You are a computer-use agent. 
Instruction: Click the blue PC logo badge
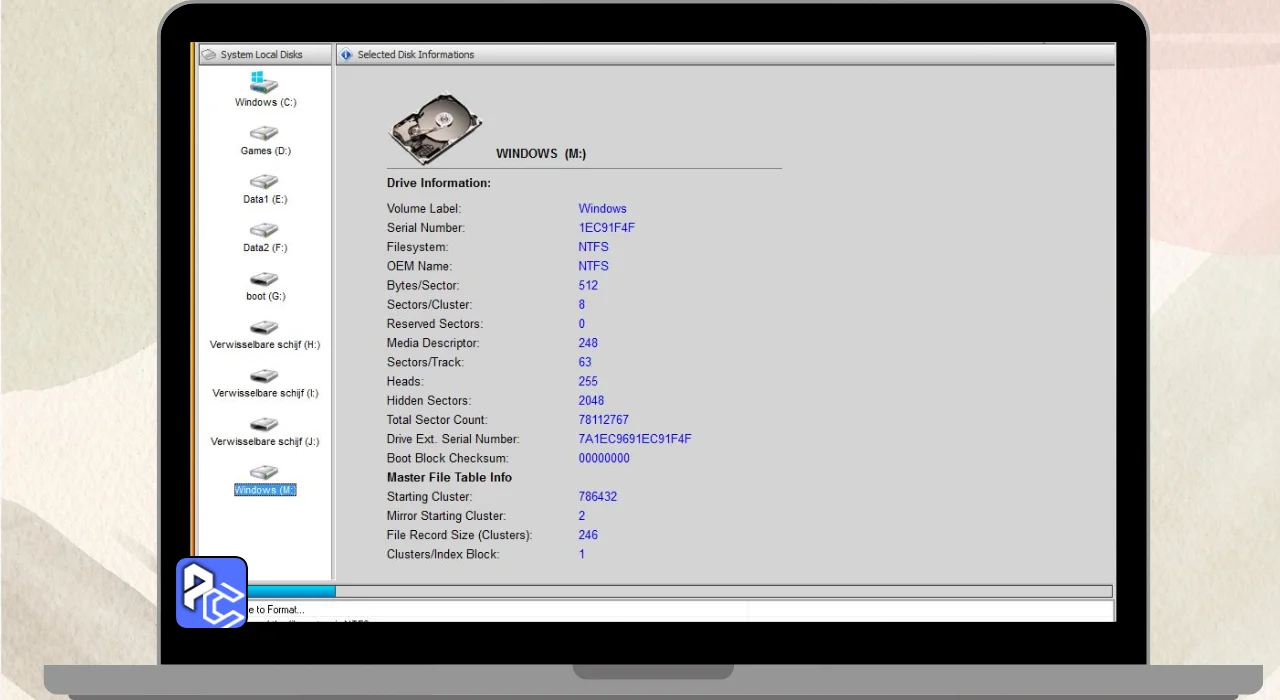tap(212, 592)
